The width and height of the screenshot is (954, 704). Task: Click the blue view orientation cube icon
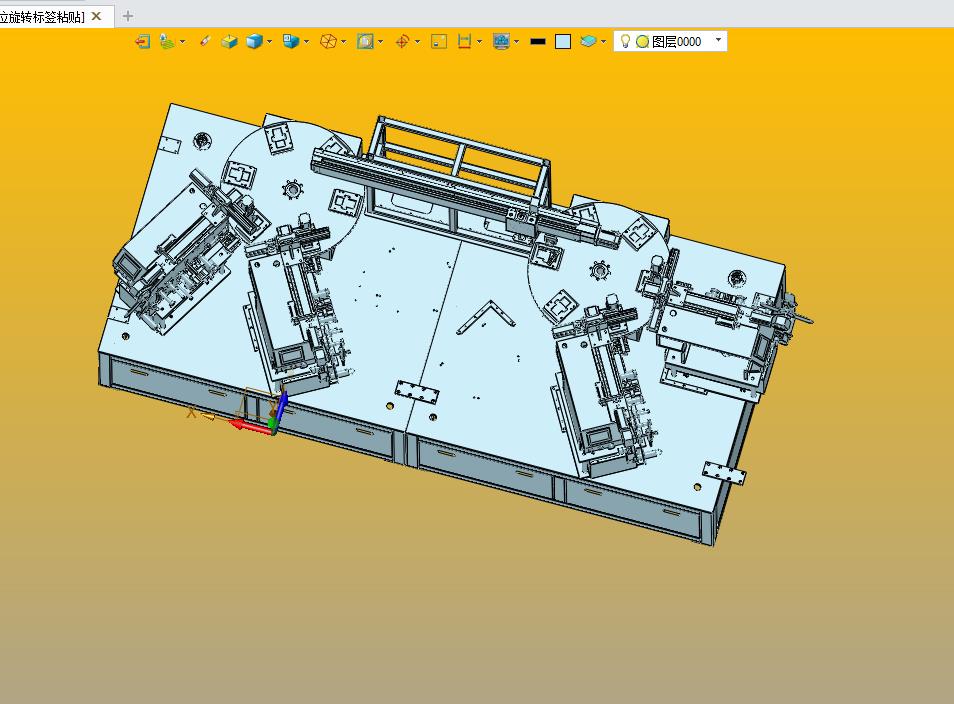(291, 41)
